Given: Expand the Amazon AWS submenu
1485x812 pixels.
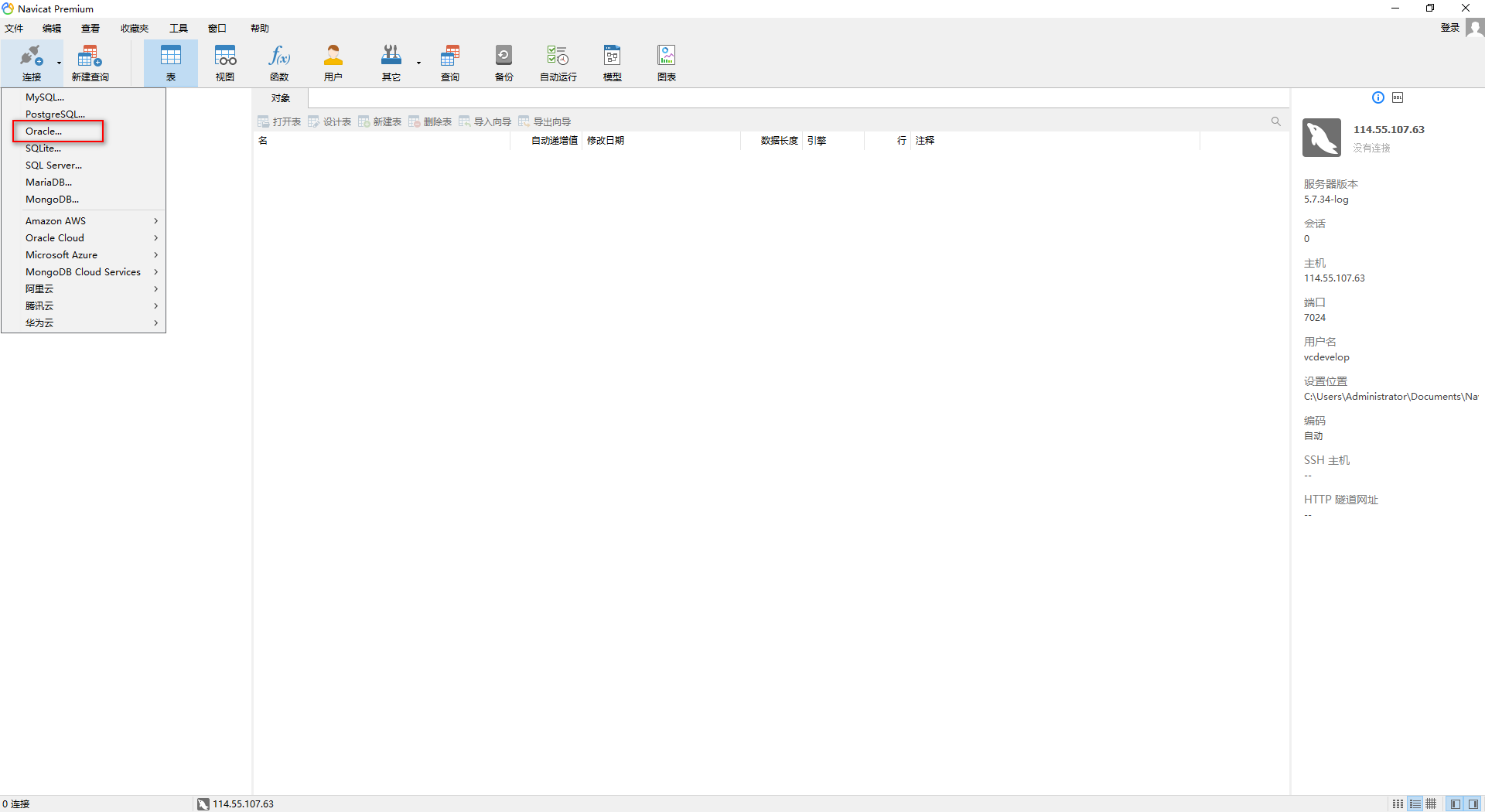Looking at the screenshot, I should tap(84, 221).
